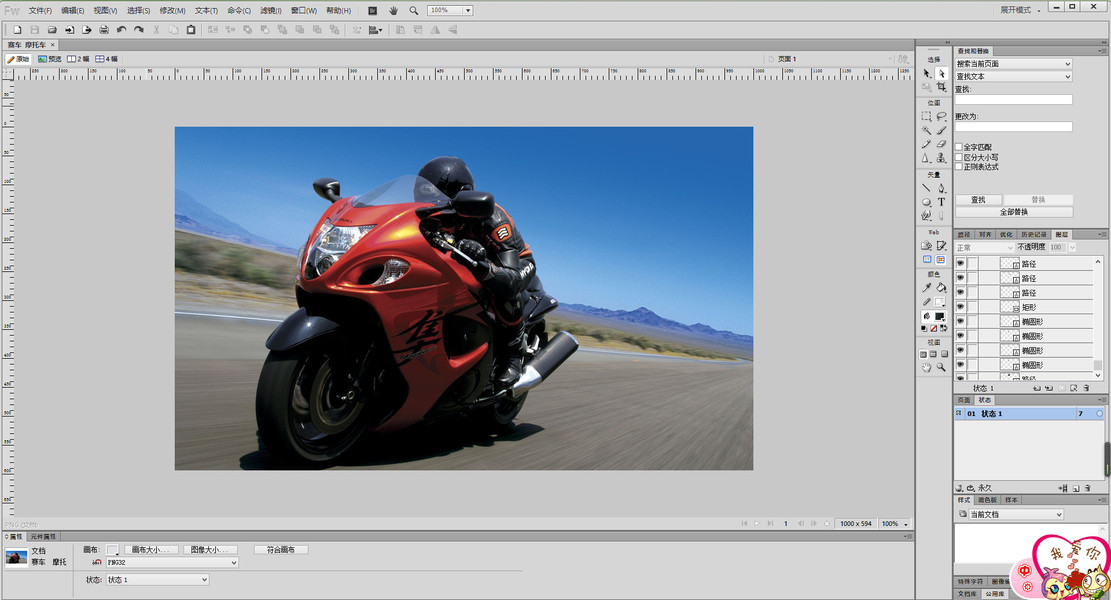Screen dimensions: 1111x600
Task: Select the Paint Bucket tool
Action: (941, 288)
